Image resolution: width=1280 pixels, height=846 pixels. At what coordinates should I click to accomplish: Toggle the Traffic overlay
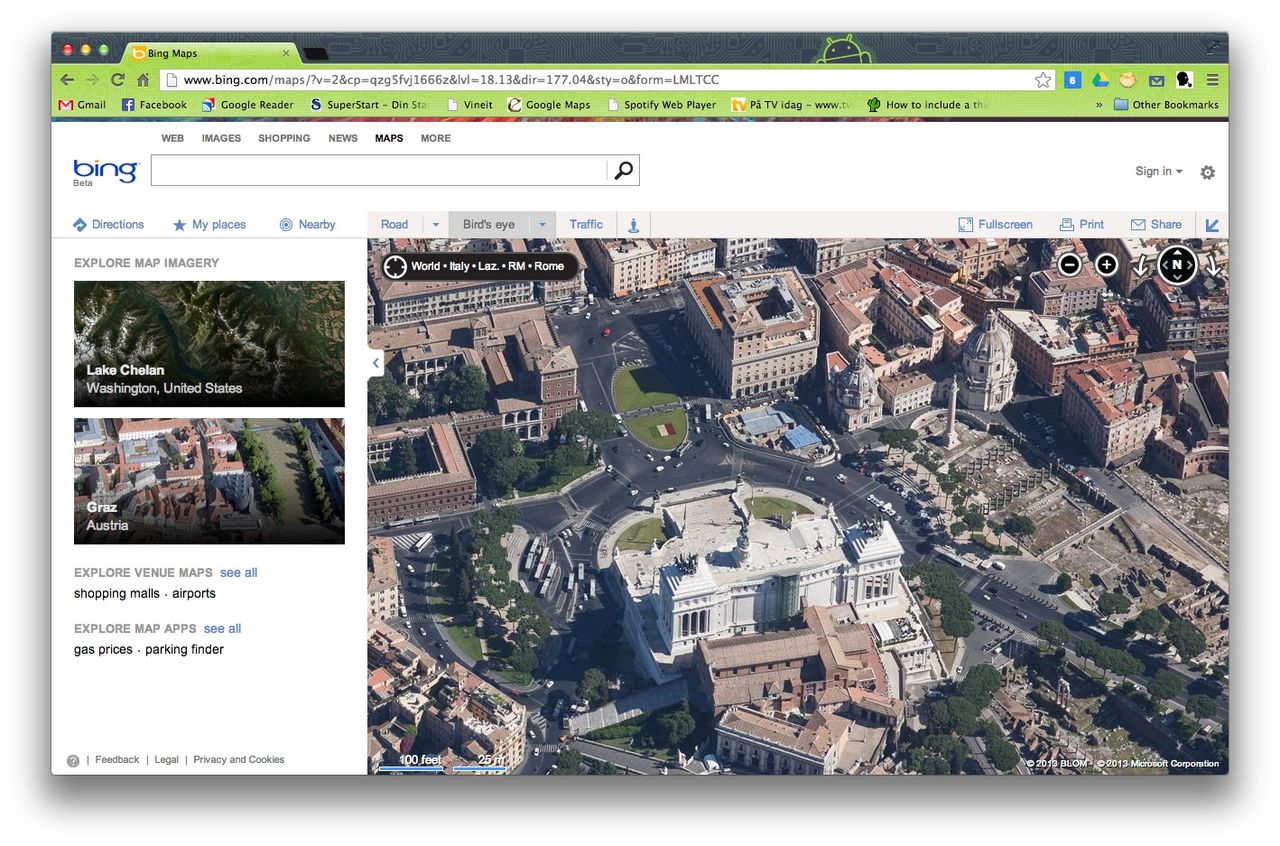pos(586,224)
